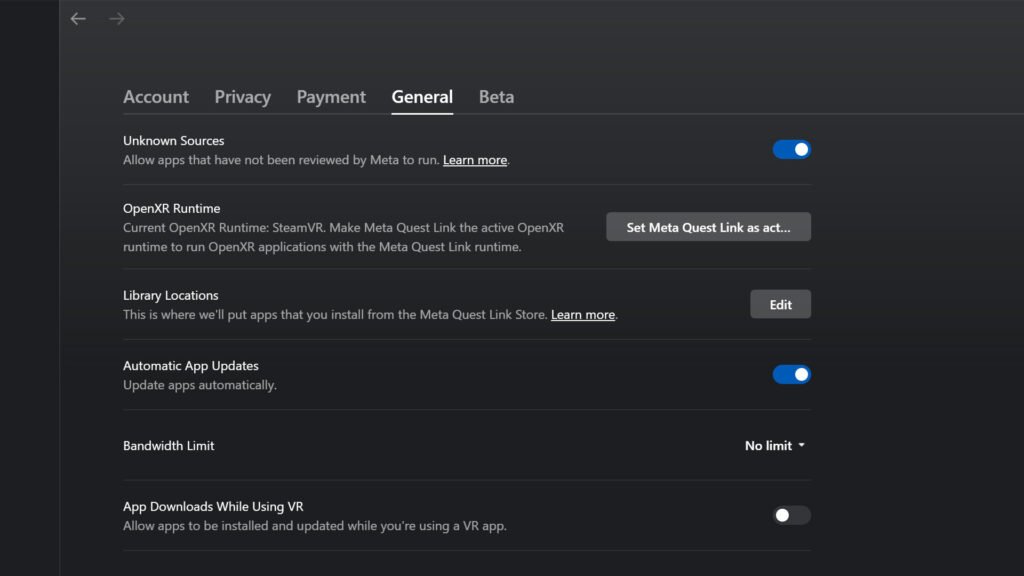The image size is (1024, 576).
Task: Click the Bandwidth Limit label
Action: (168, 445)
